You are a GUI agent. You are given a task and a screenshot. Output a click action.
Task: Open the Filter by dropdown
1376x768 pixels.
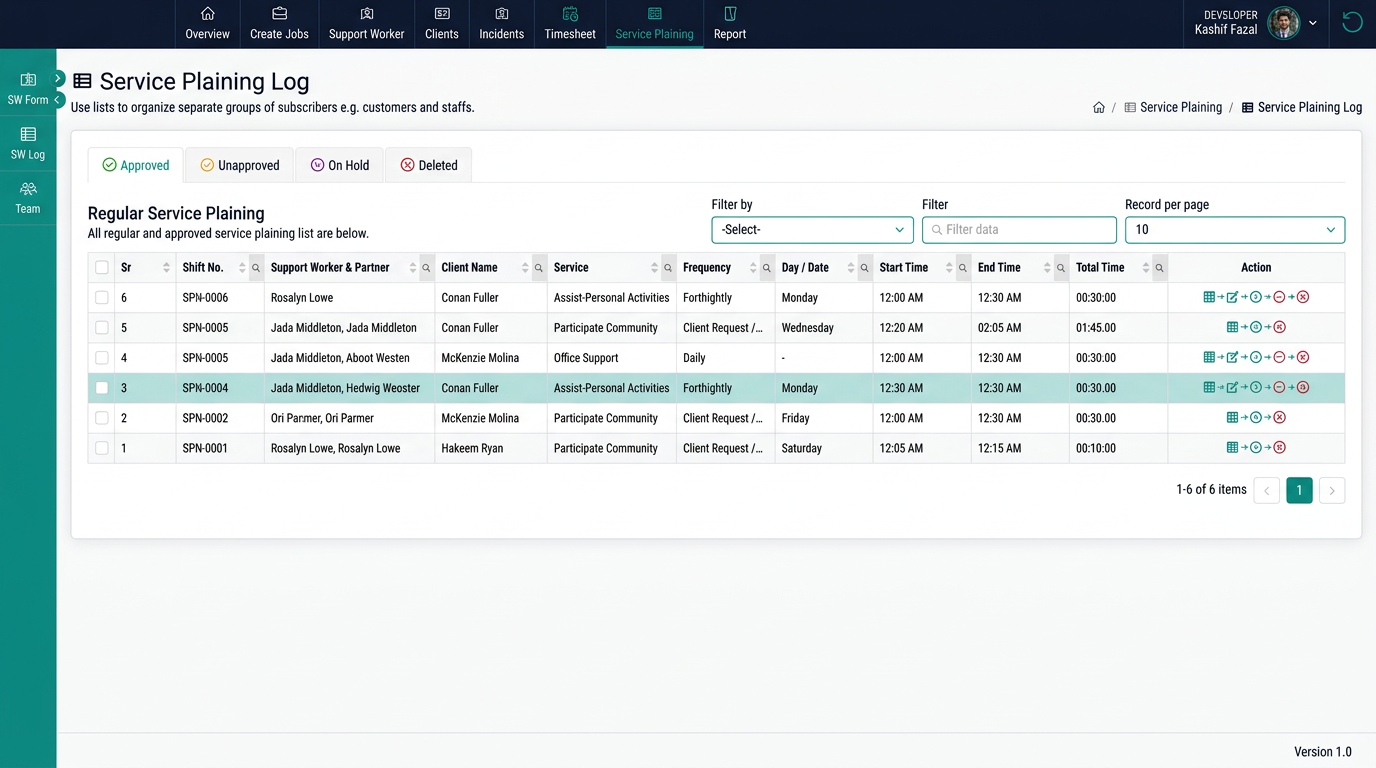[x=812, y=230]
